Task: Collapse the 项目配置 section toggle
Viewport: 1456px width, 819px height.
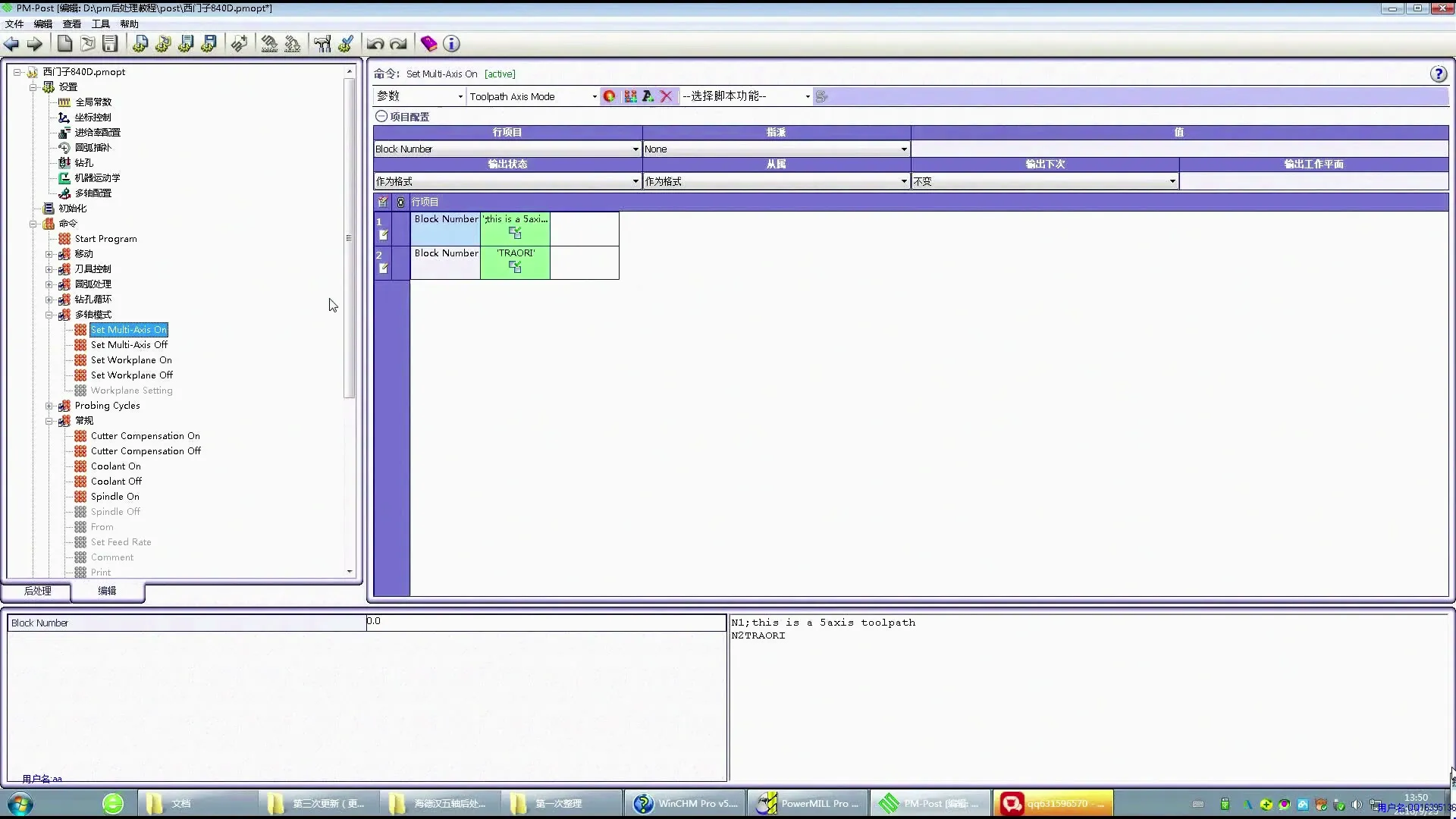Action: coord(381,117)
